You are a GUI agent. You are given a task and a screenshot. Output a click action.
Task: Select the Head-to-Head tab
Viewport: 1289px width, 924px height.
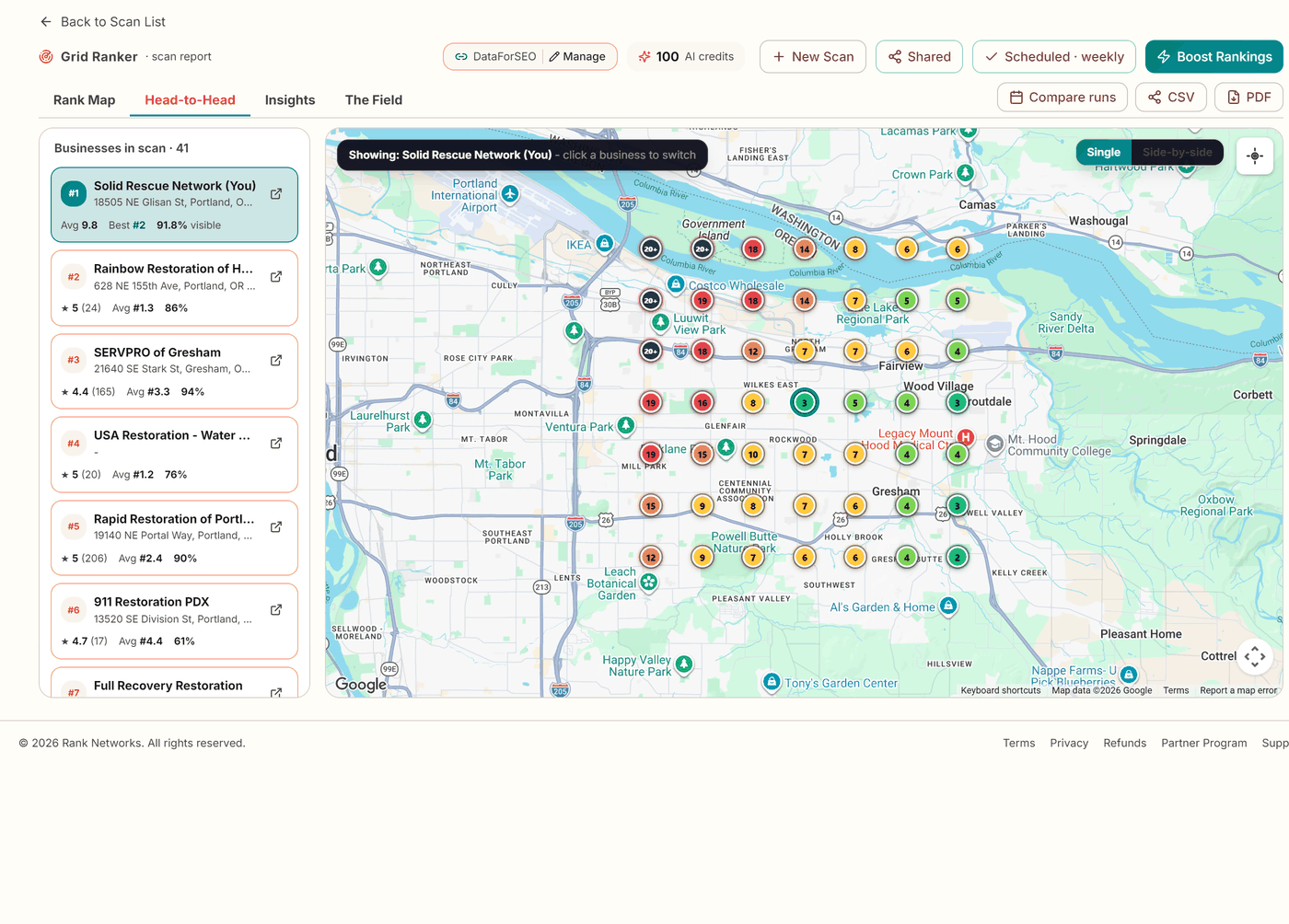click(190, 100)
